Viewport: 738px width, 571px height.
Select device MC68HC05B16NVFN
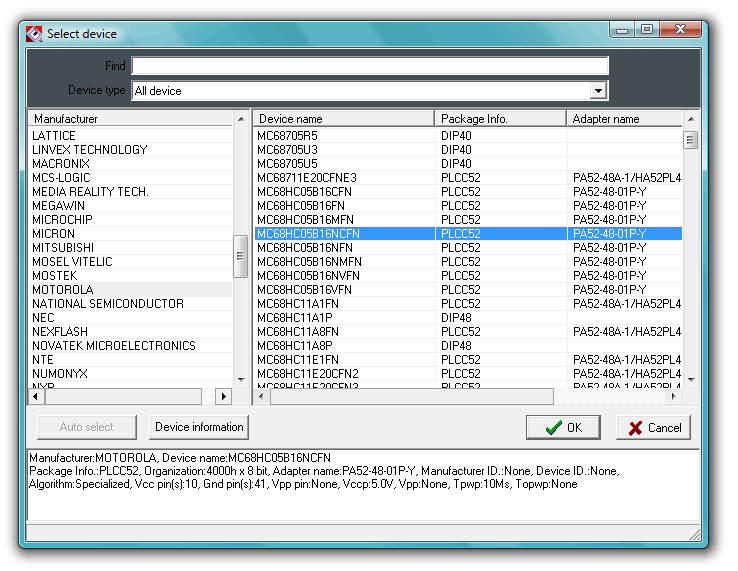468,275
